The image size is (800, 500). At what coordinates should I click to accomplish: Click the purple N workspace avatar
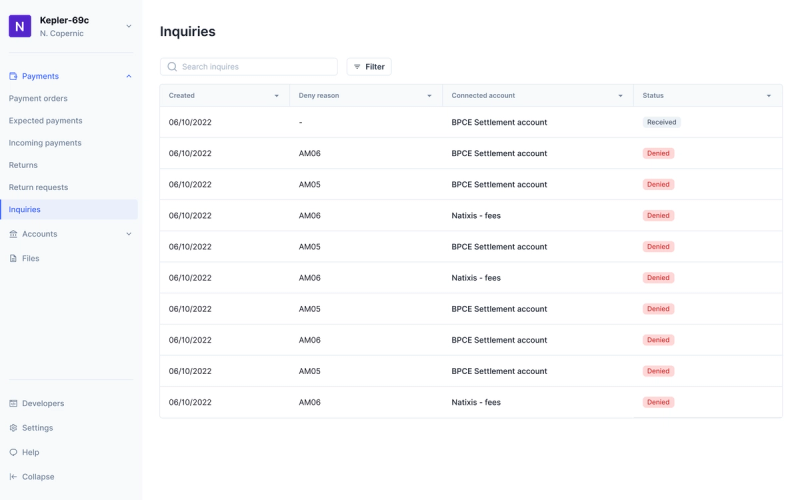[x=20, y=26]
